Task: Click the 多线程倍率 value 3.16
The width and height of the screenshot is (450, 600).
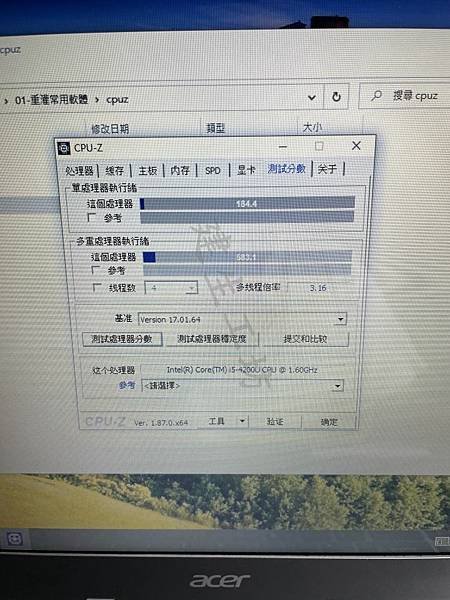Action: click(x=318, y=288)
